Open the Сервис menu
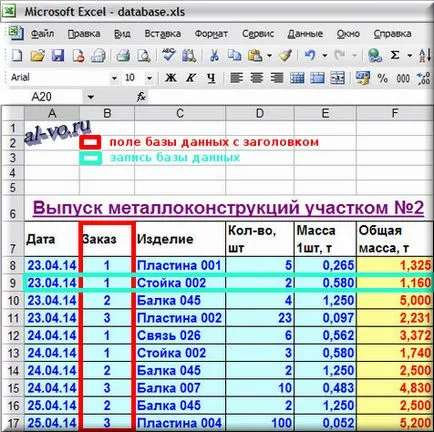The image size is (434, 432). pos(258,34)
